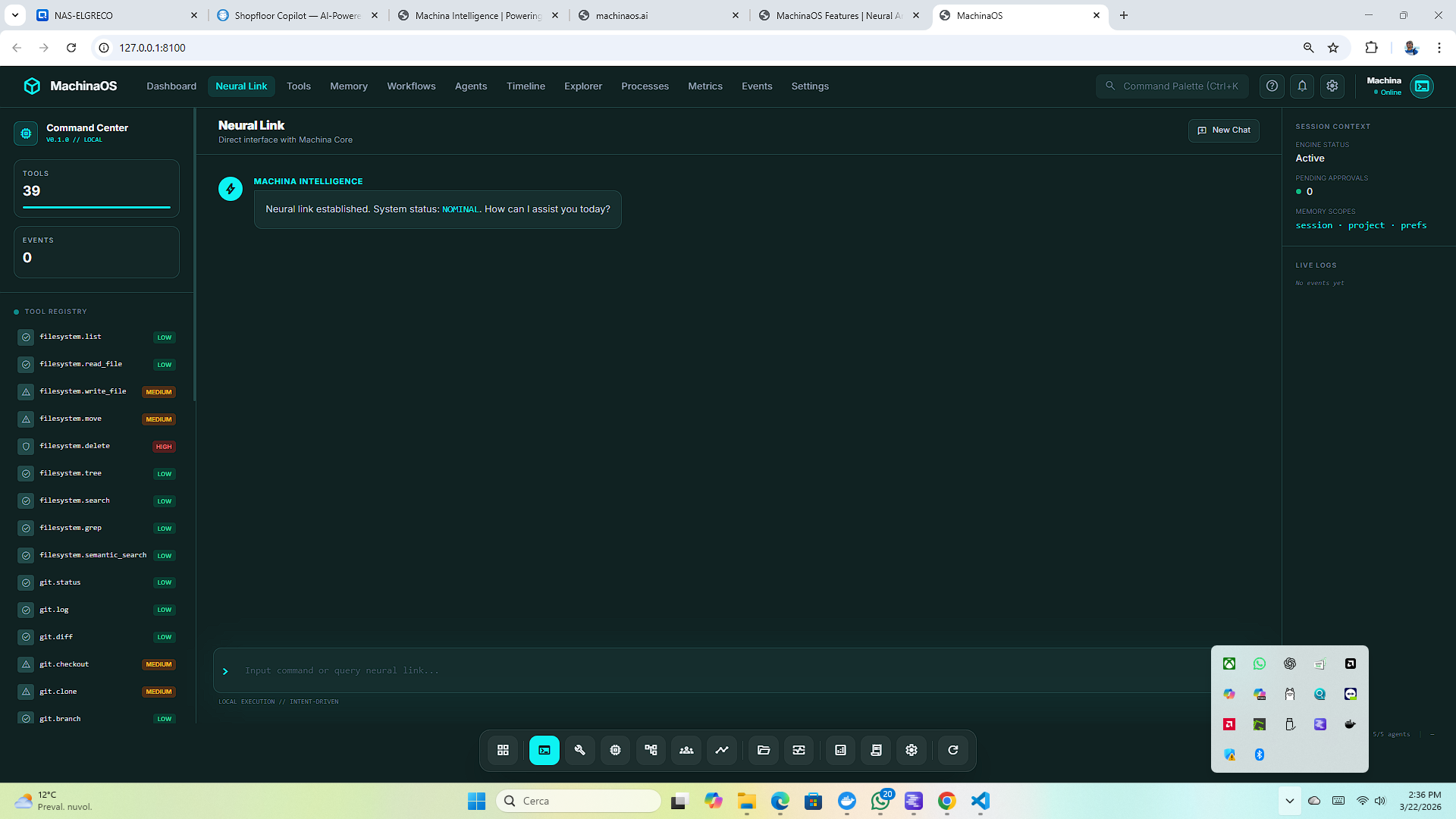This screenshot has height=819, width=1456.
Task: Open the notifications bell icon
Action: (x=1302, y=86)
